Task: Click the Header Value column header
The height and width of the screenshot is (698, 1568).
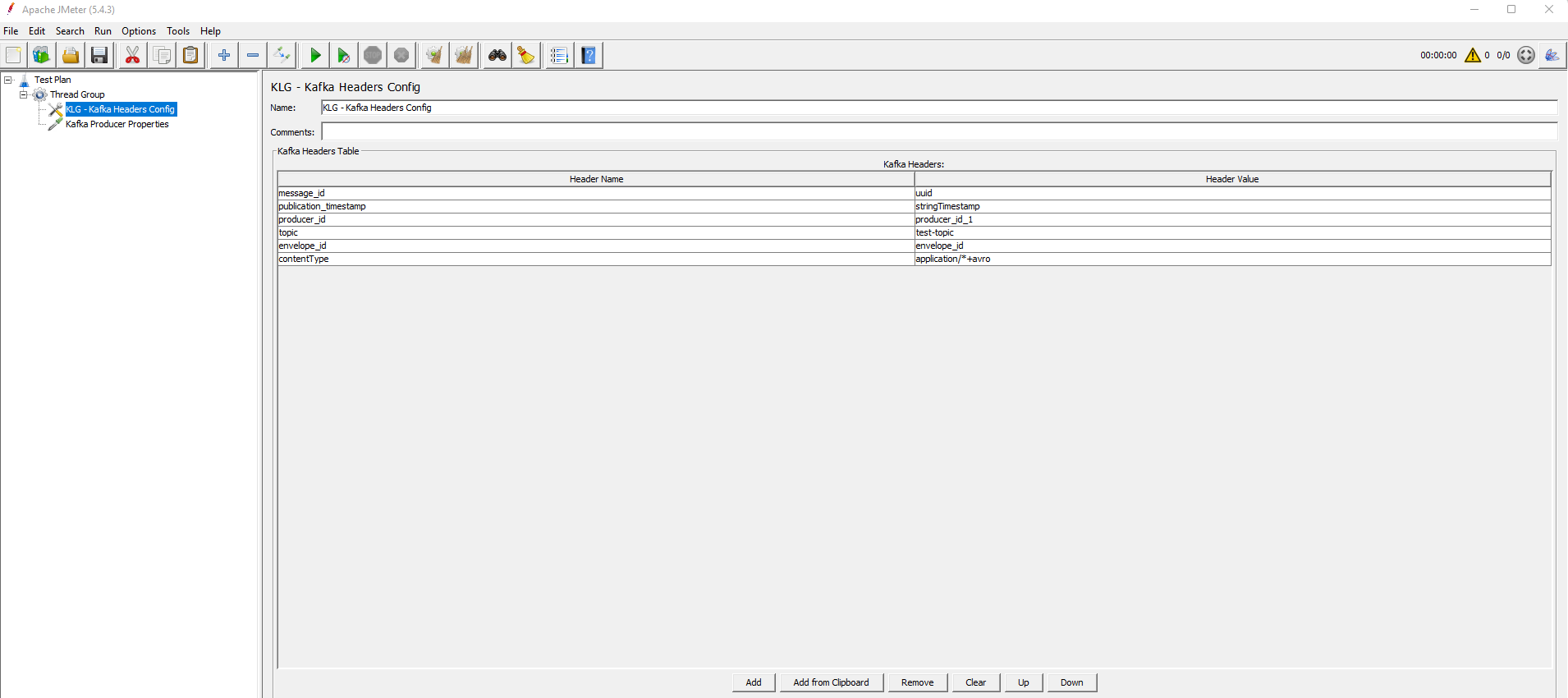Action: point(1232,179)
